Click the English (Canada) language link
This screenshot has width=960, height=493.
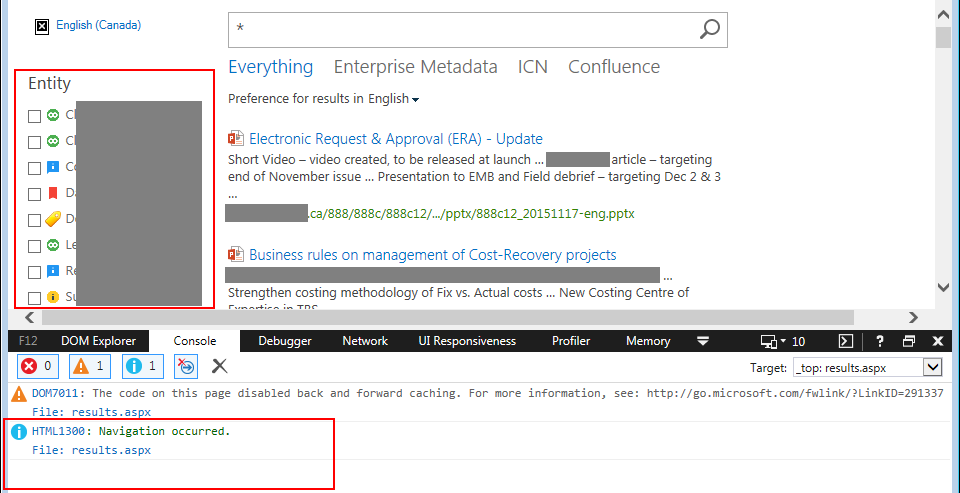point(98,25)
